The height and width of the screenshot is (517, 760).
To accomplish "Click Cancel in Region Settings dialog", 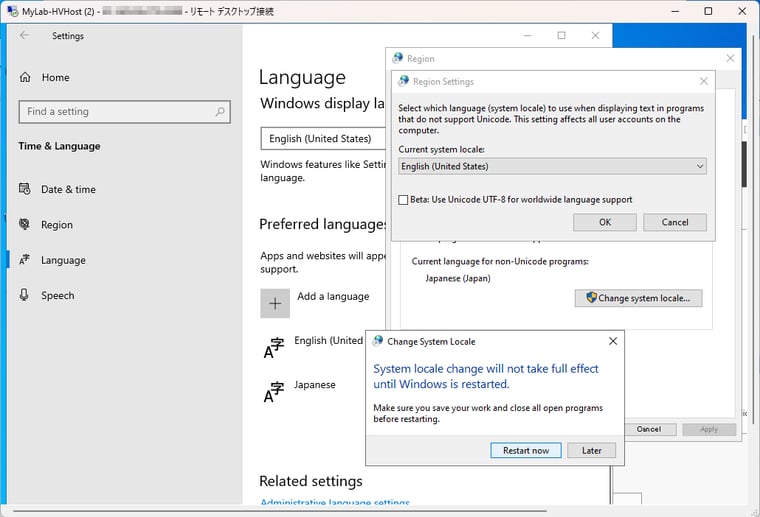I will 675,222.
